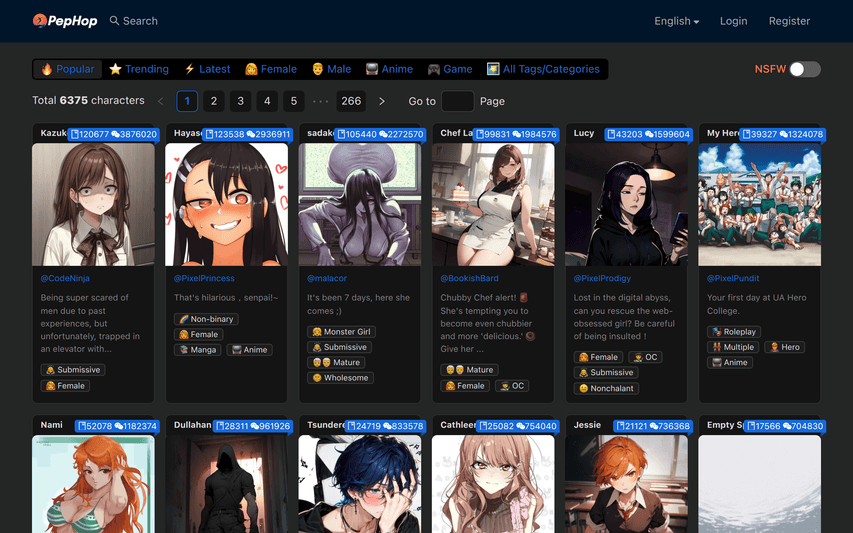Open the English language dropdown

676,21
